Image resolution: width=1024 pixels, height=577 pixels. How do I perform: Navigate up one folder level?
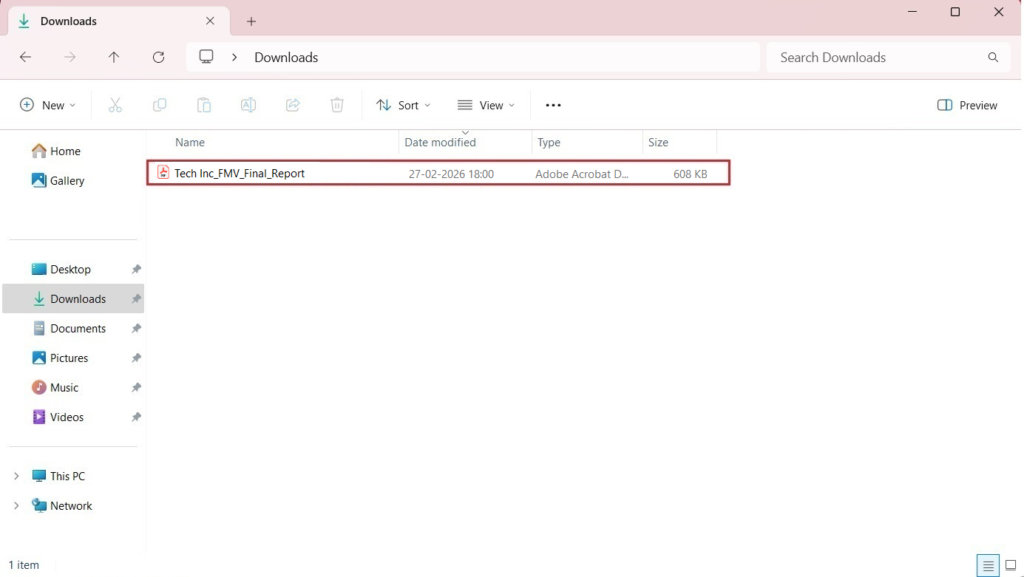[x=114, y=57]
